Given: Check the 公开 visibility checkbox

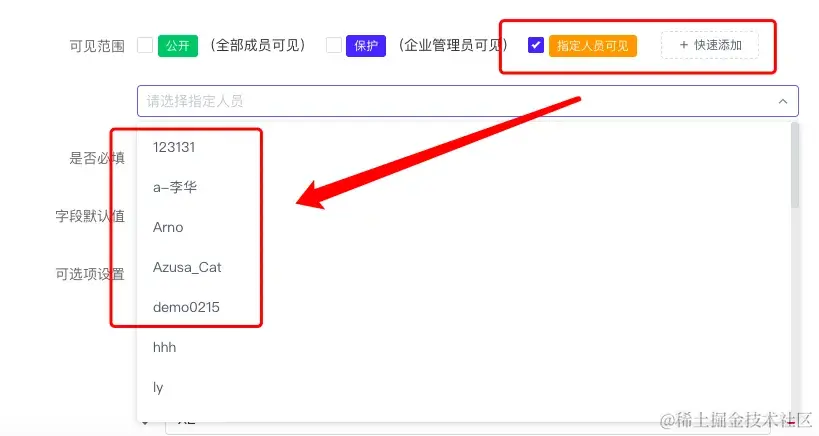Looking at the screenshot, I should click(x=145, y=45).
